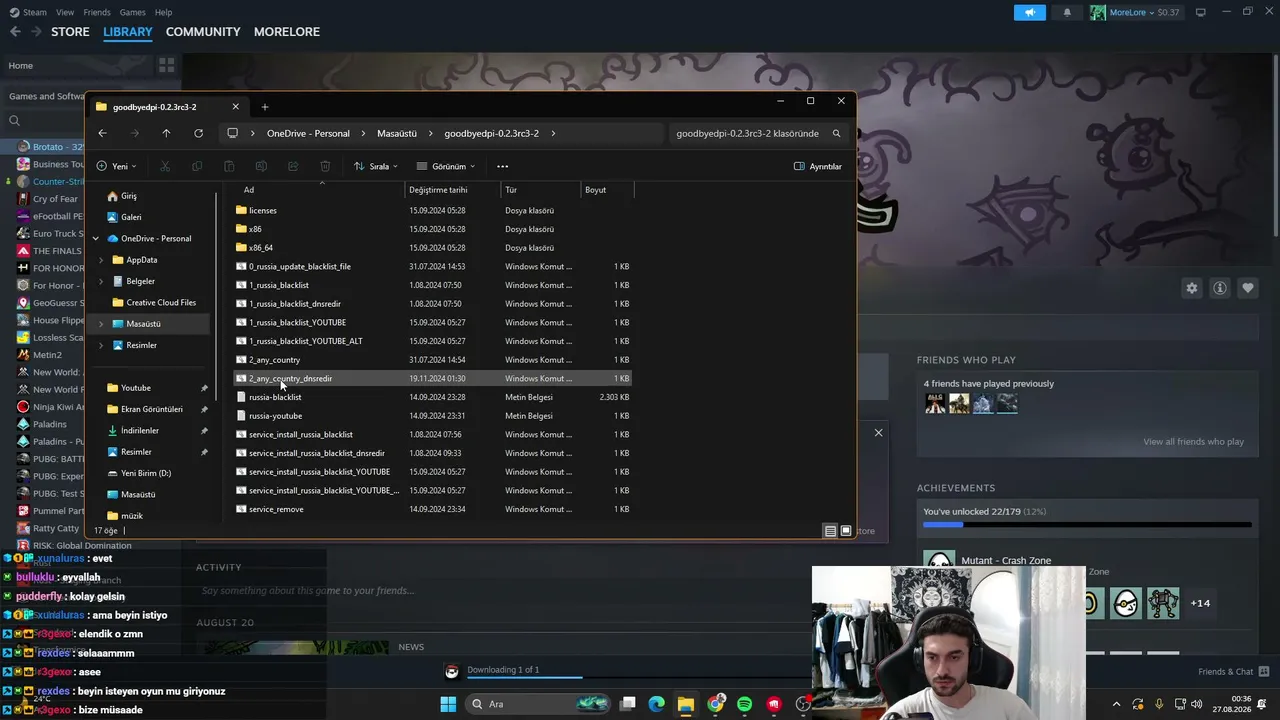
Task: Open the Steam menu in Steam
Action: (35, 12)
